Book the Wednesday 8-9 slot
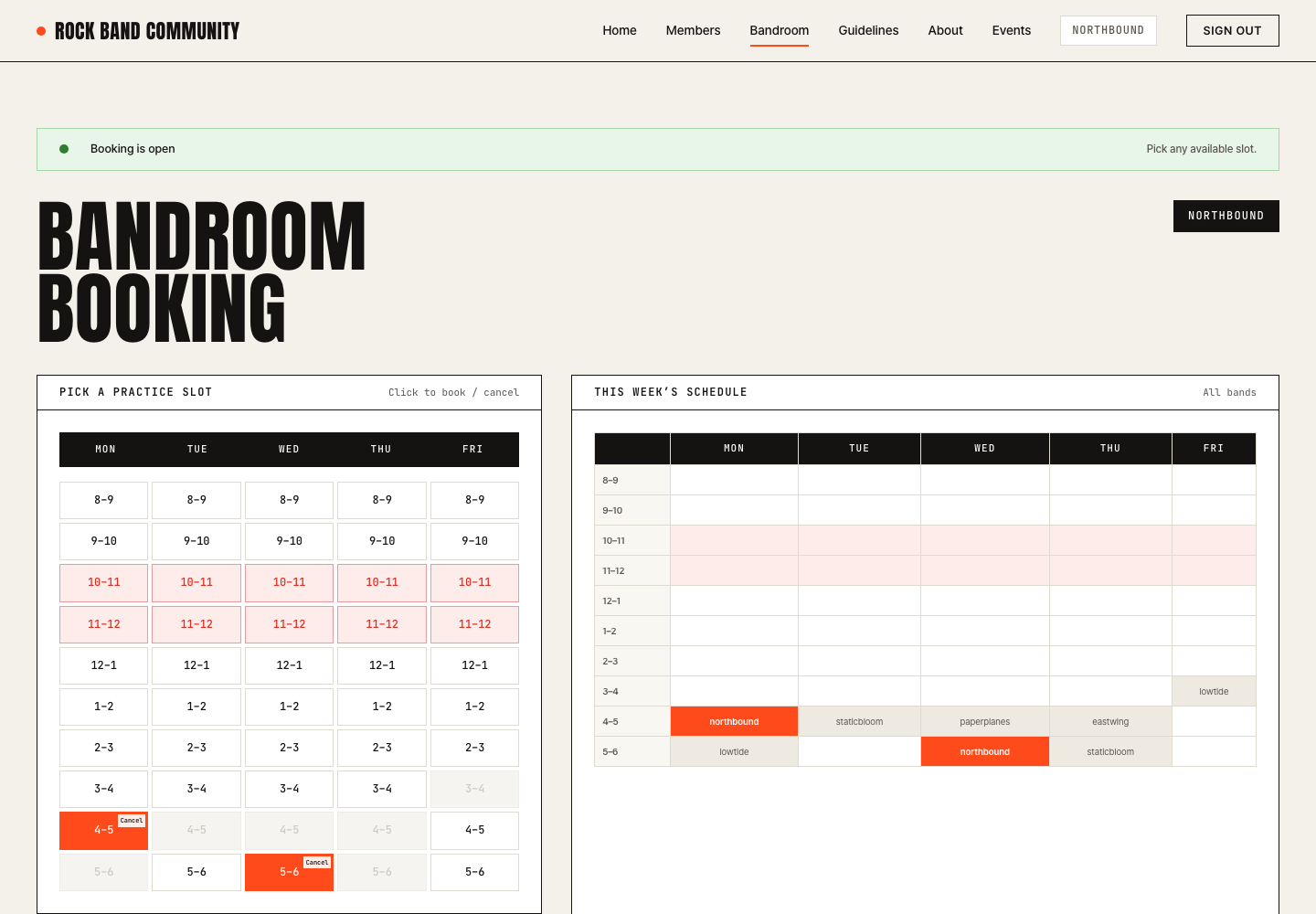This screenshot has height=914, width=1316. click(x=290, y=500)
